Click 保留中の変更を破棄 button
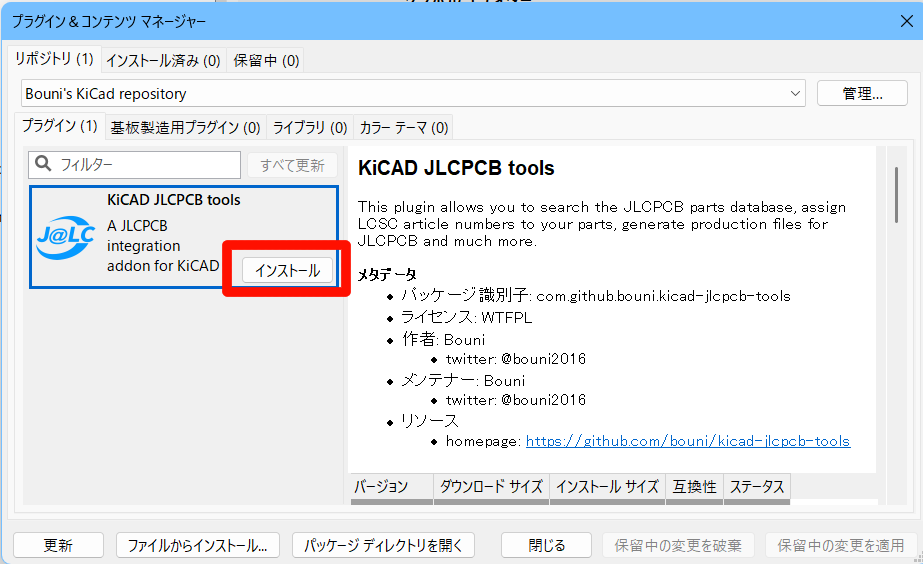The image size is (923, 564). (x=678, y=545)
